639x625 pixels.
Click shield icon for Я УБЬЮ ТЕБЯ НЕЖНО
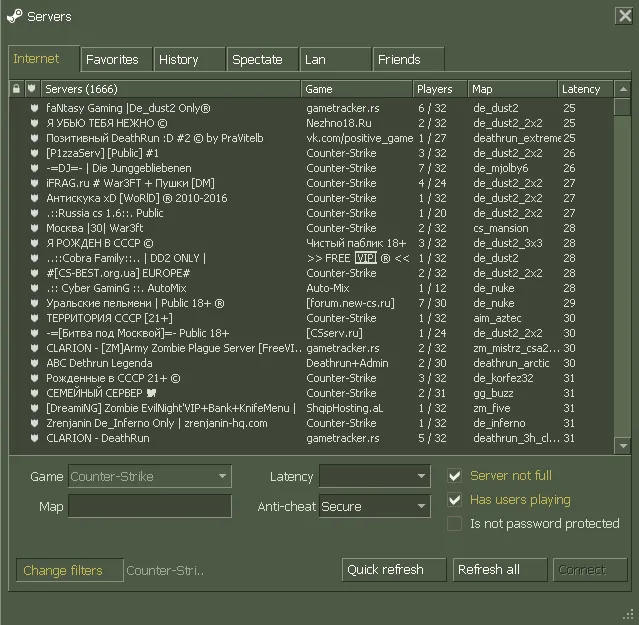click(34, 123)
